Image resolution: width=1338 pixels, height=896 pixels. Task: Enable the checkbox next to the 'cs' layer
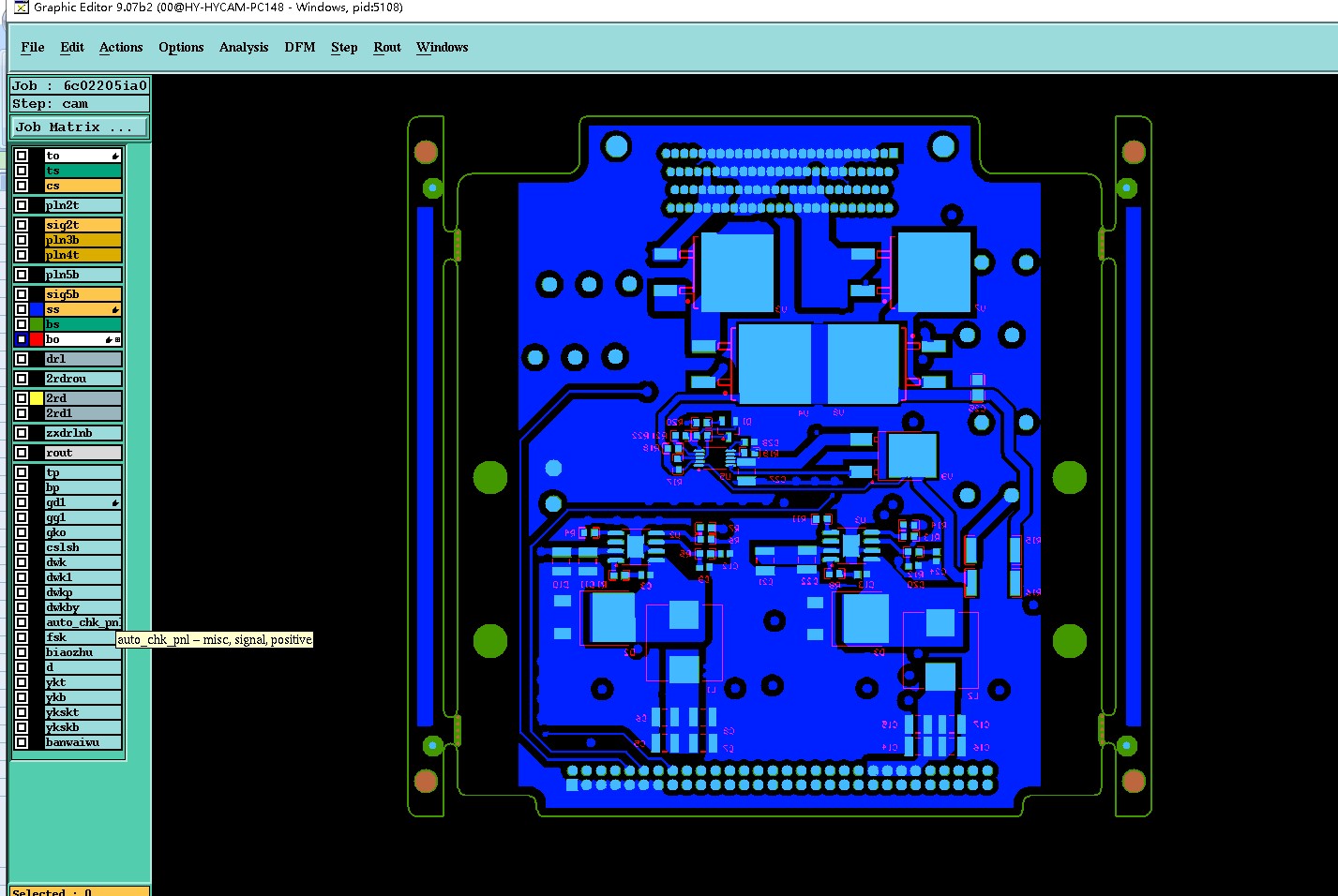[x=22, y=187]
